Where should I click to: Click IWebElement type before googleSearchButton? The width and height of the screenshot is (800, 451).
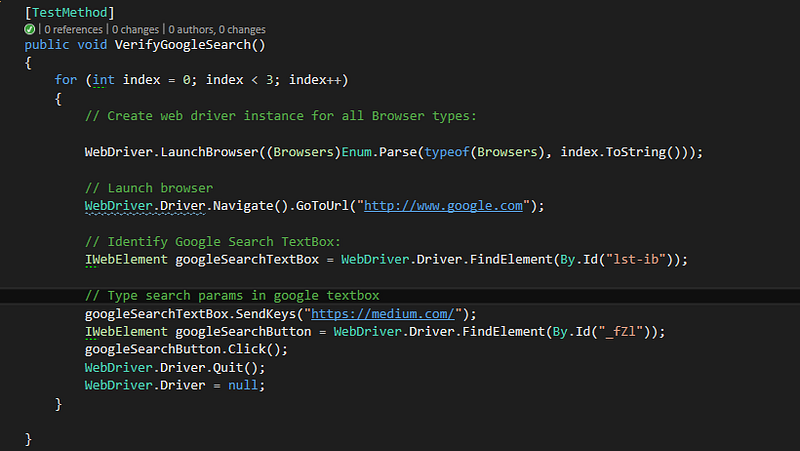coord(126,332)
